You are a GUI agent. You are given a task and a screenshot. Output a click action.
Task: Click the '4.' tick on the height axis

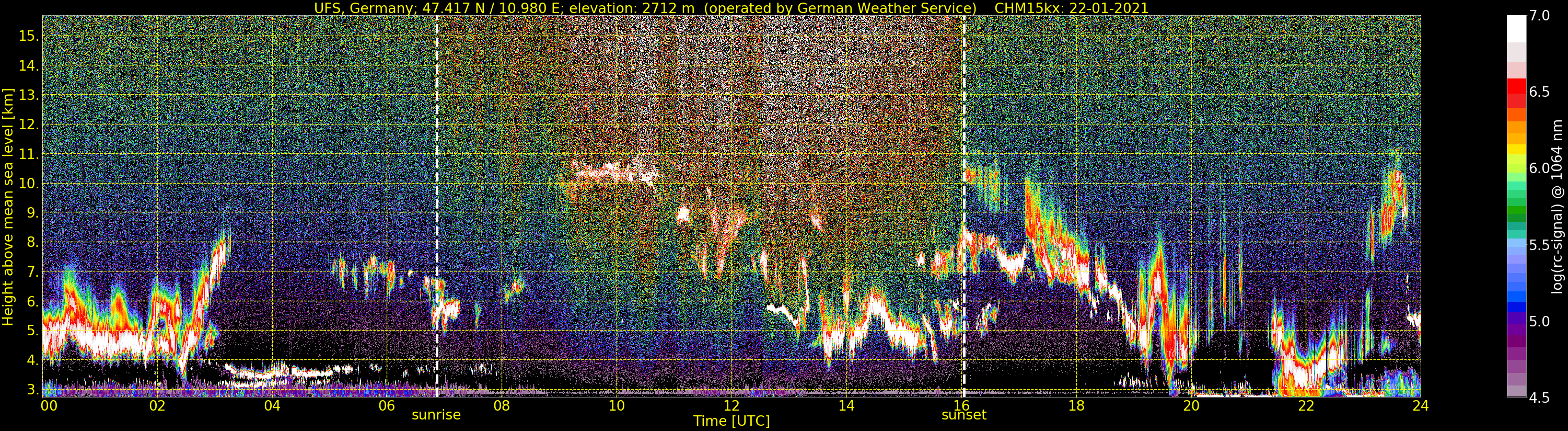(33, 360)
